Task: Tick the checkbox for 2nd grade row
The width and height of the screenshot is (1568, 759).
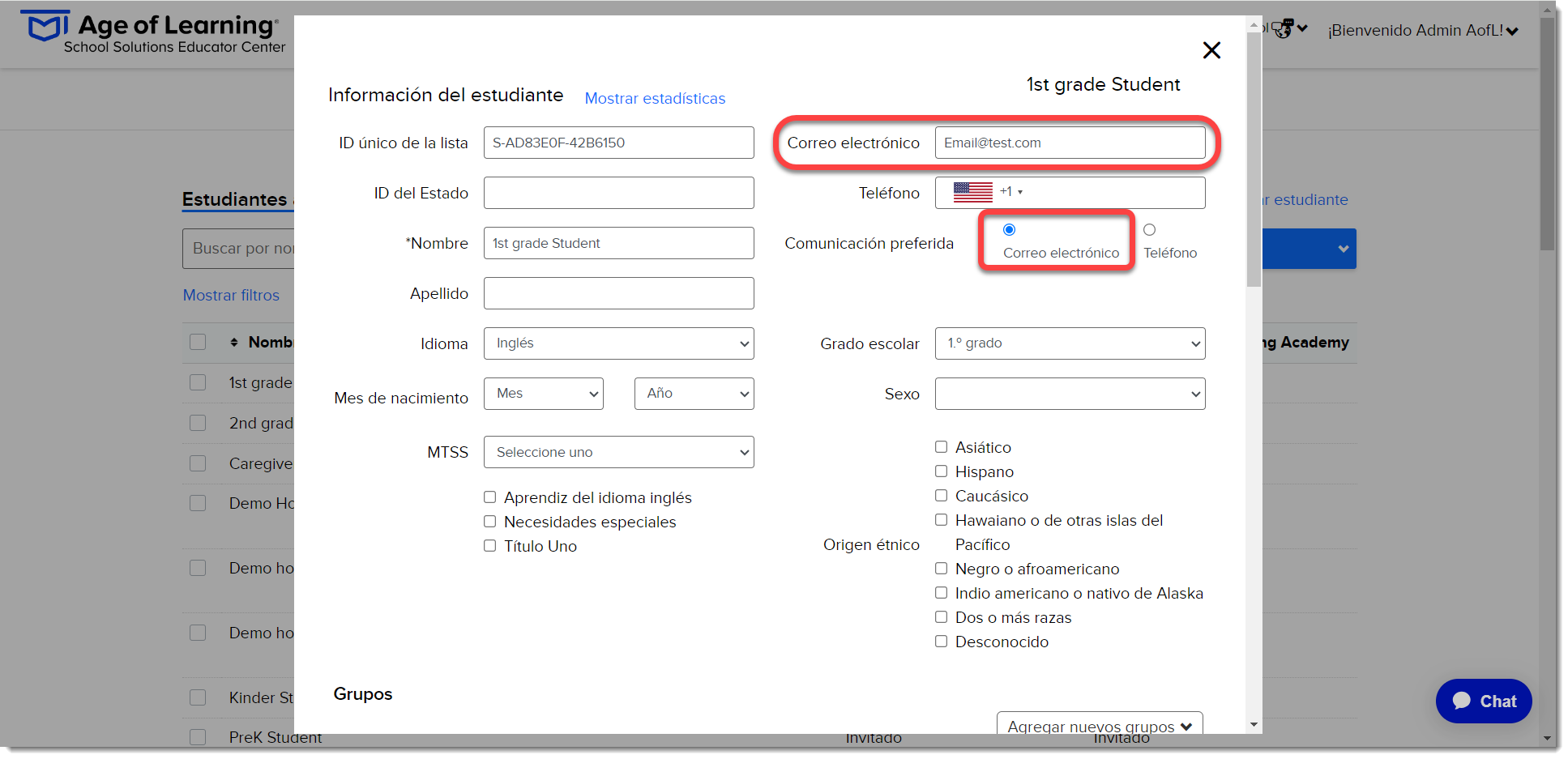Action: pos(198,423)
